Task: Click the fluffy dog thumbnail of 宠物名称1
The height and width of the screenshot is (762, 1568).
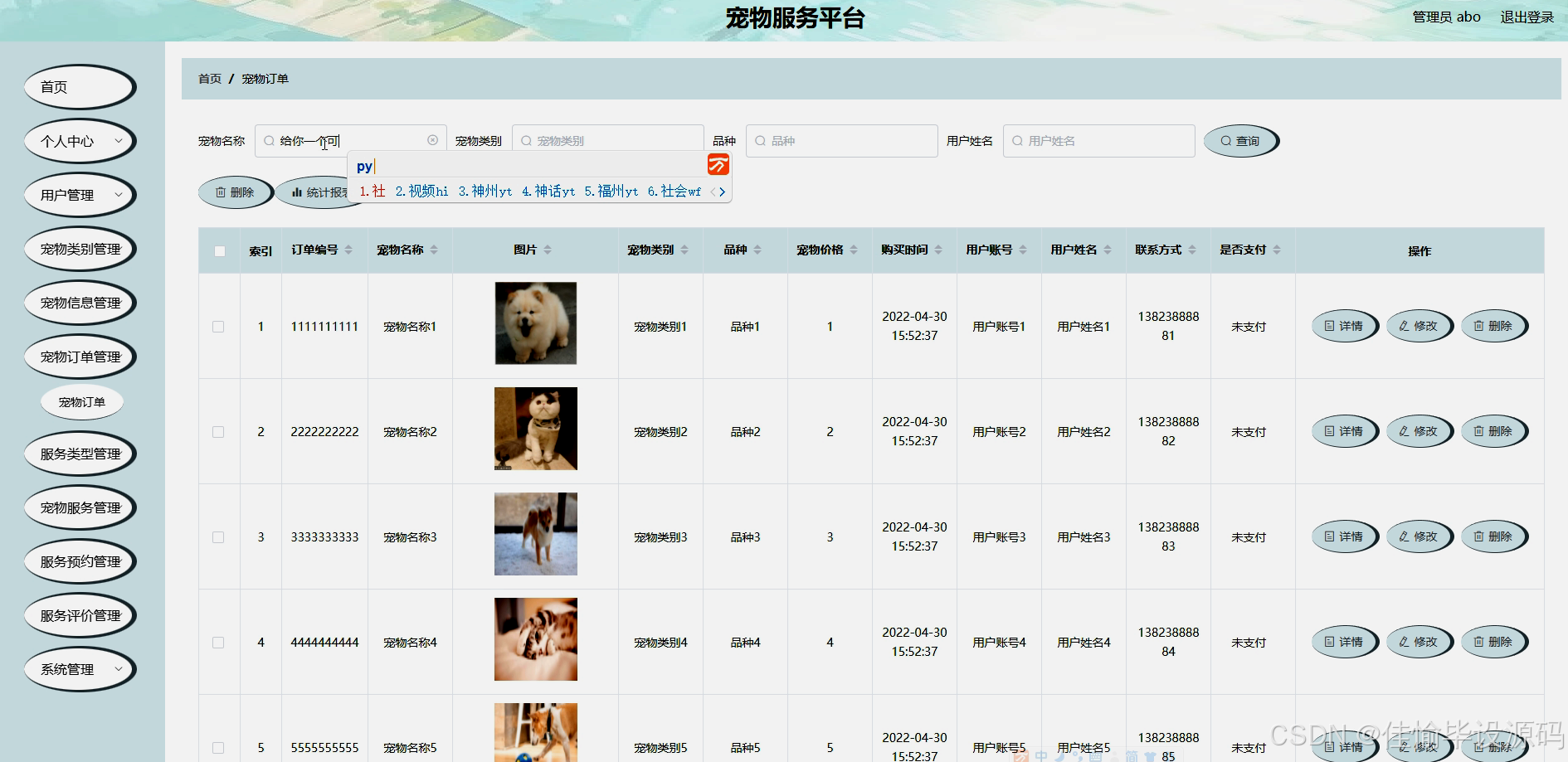Action: (x=536, y=323)
